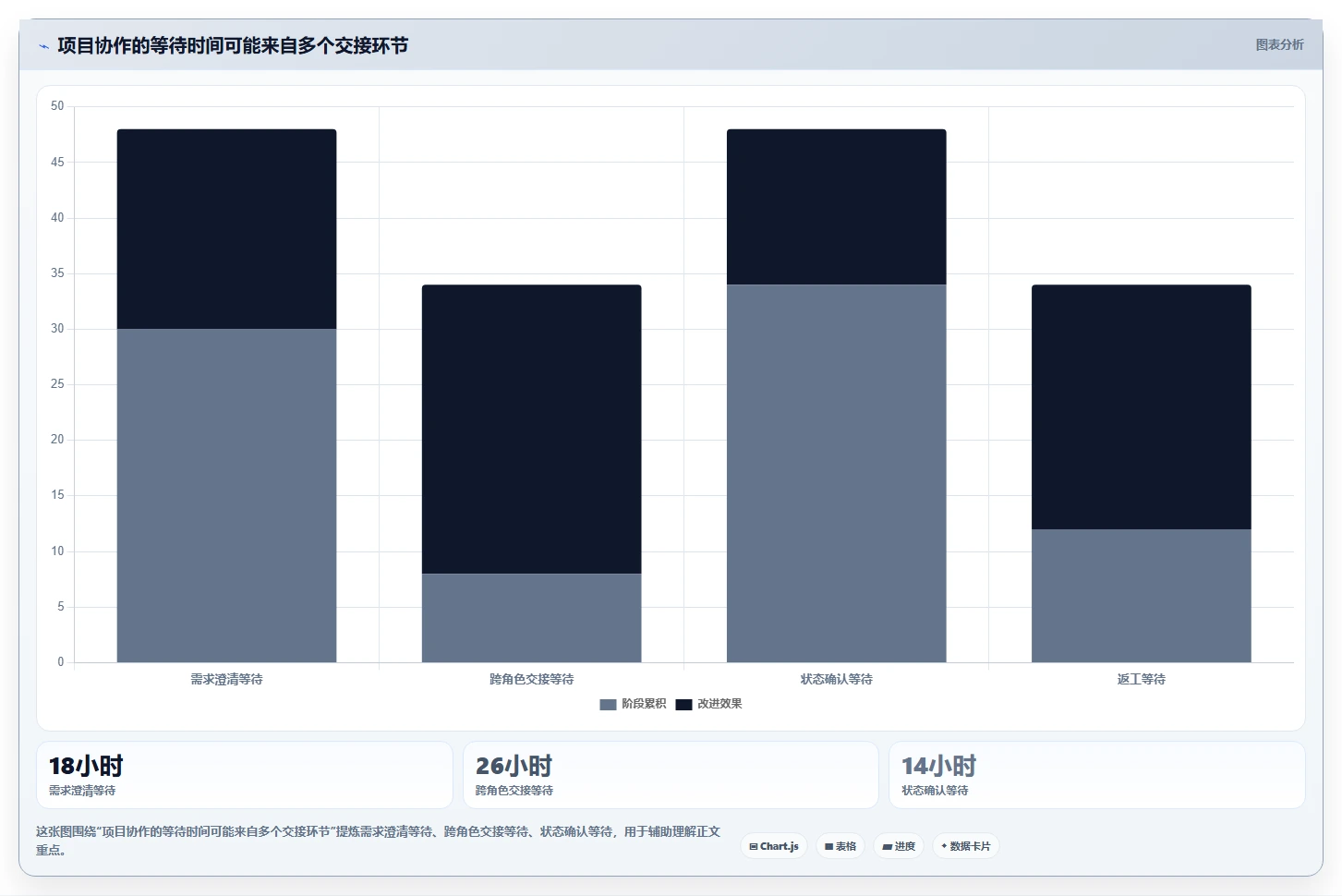The image size is (1342, 896).
Task: Click the dark bar segment for 需求澄清等待
Action: 226,229
